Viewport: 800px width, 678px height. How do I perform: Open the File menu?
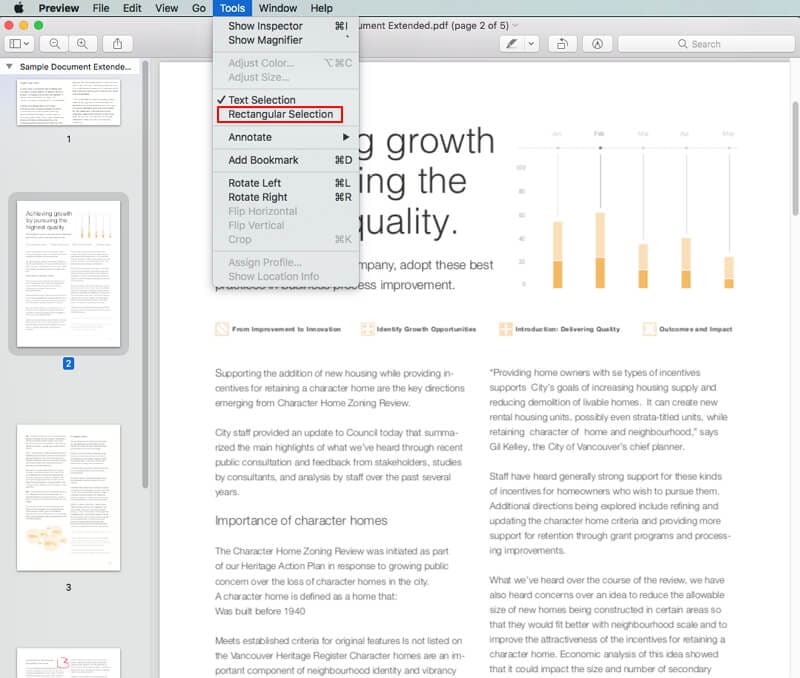click(x=101, y=8)
